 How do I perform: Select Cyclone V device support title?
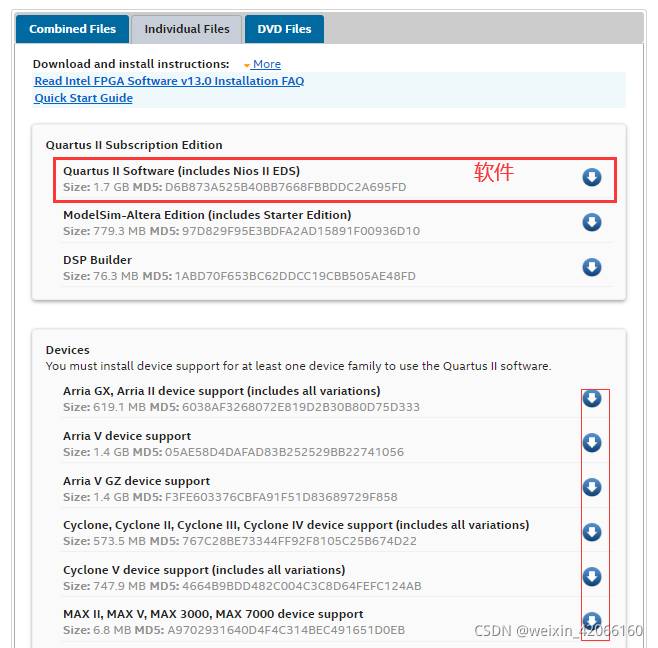pos(204,570)
